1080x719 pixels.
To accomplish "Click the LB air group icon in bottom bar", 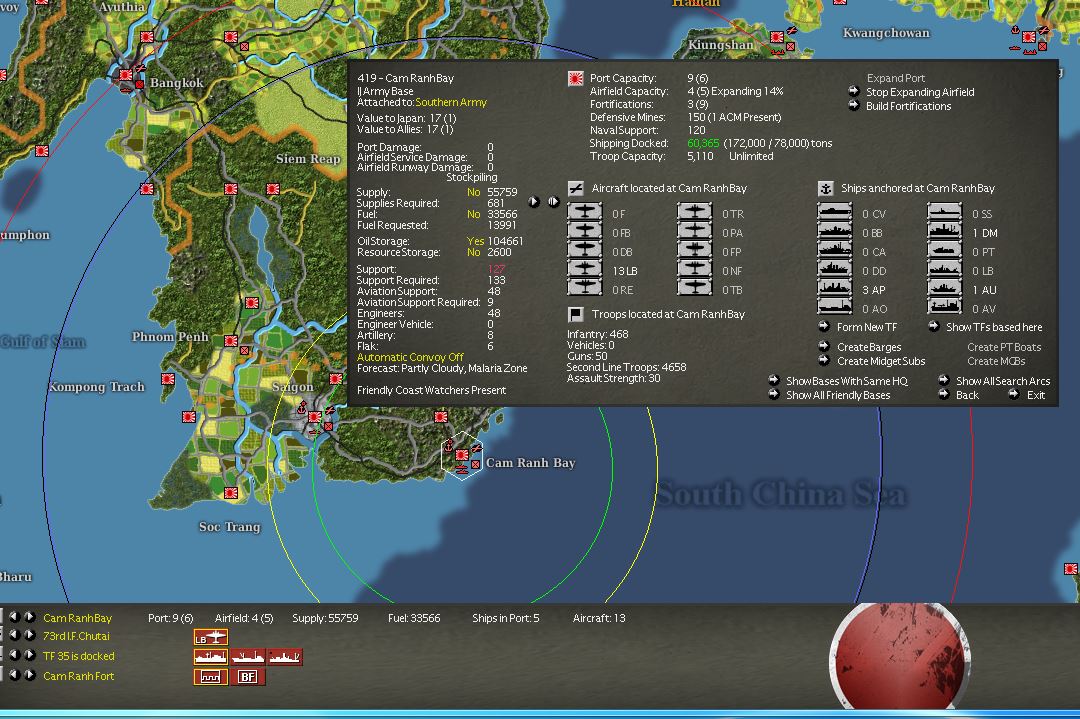I will coord(211,637).
